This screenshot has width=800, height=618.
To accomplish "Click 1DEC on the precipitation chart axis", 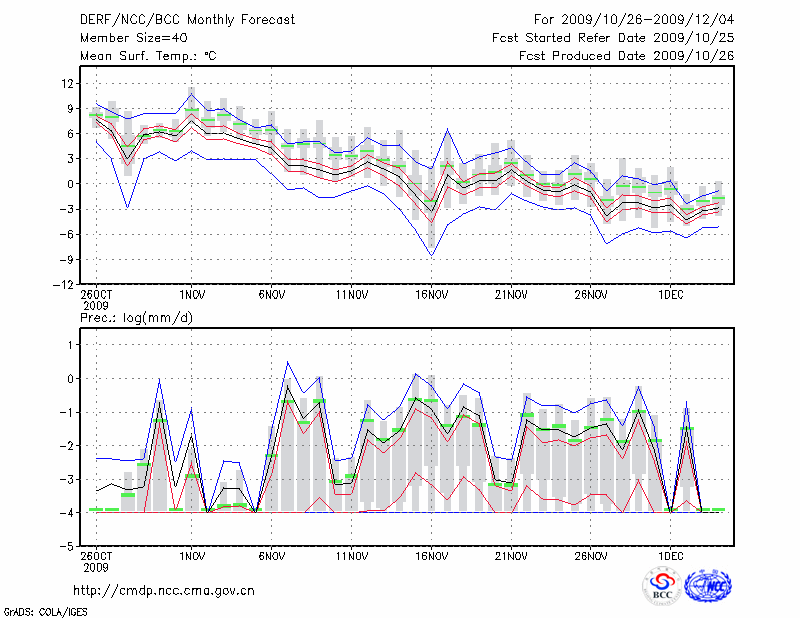I will click(x=671, y=557).
